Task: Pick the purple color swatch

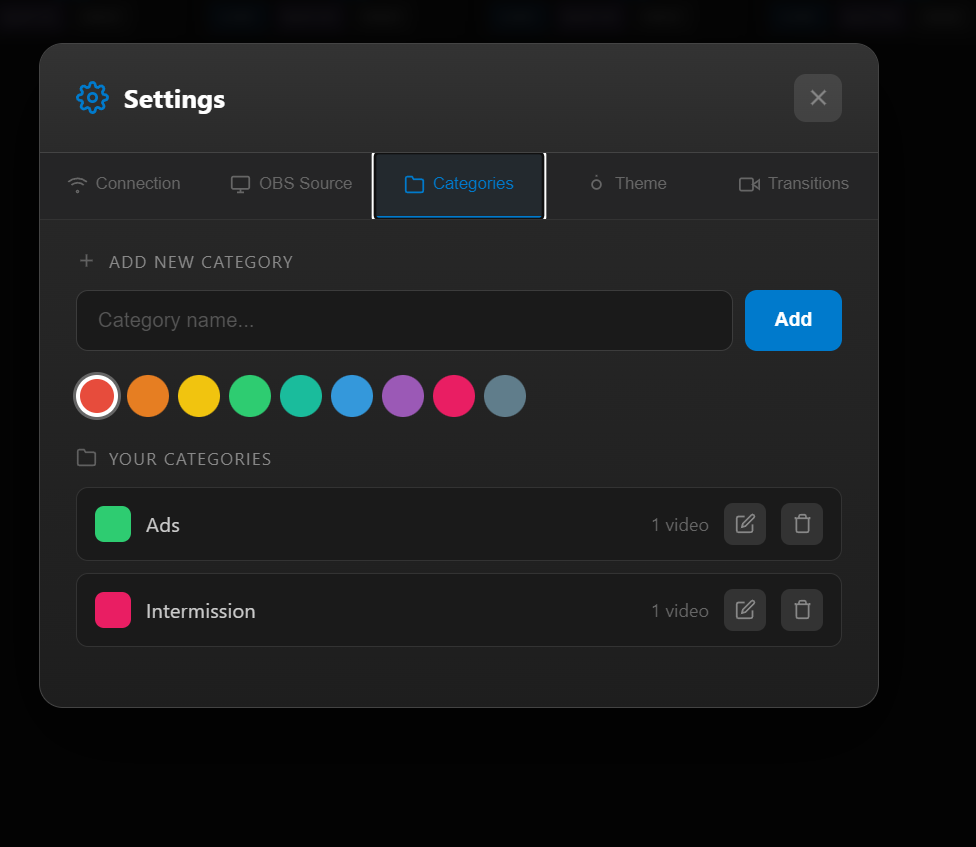Action: [403, 396]
